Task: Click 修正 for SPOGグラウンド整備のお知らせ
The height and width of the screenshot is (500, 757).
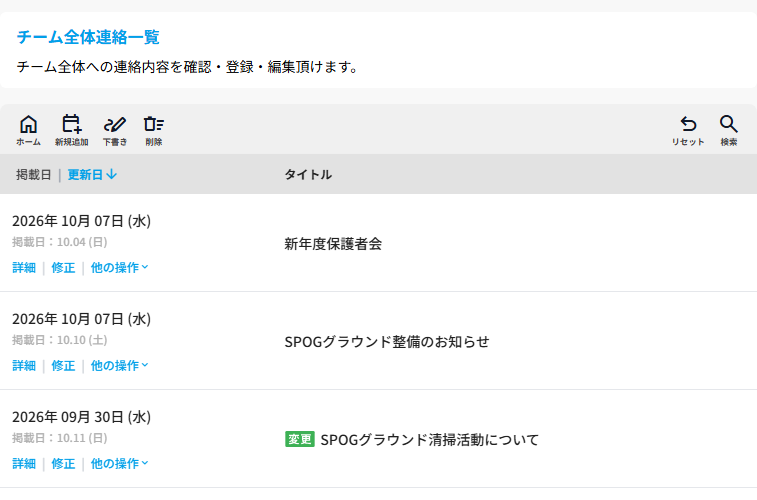Action: point(63,365)
